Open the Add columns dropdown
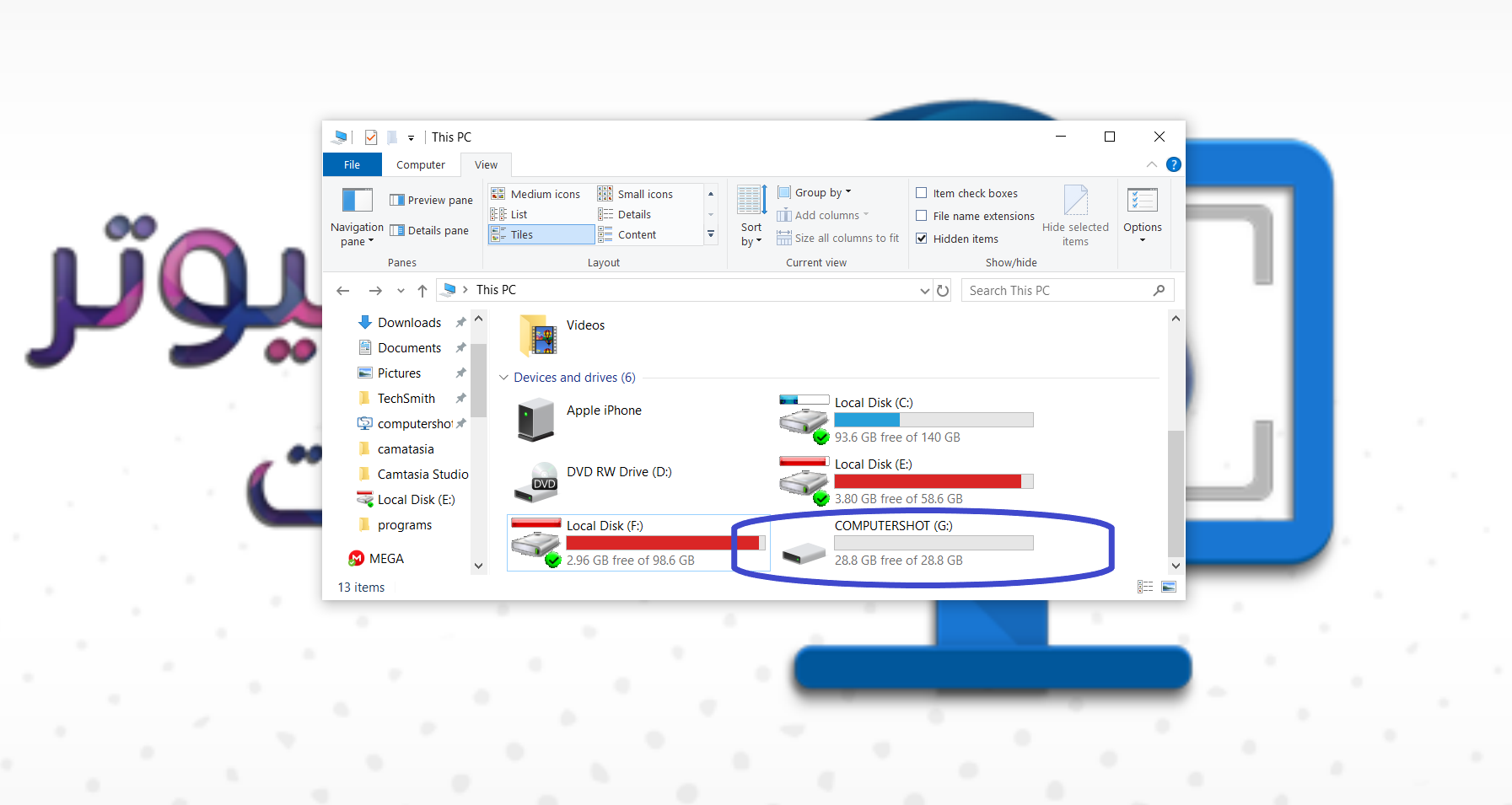Screen dimensions: 1512x805 pyautogui.click(x=823, y=215)
